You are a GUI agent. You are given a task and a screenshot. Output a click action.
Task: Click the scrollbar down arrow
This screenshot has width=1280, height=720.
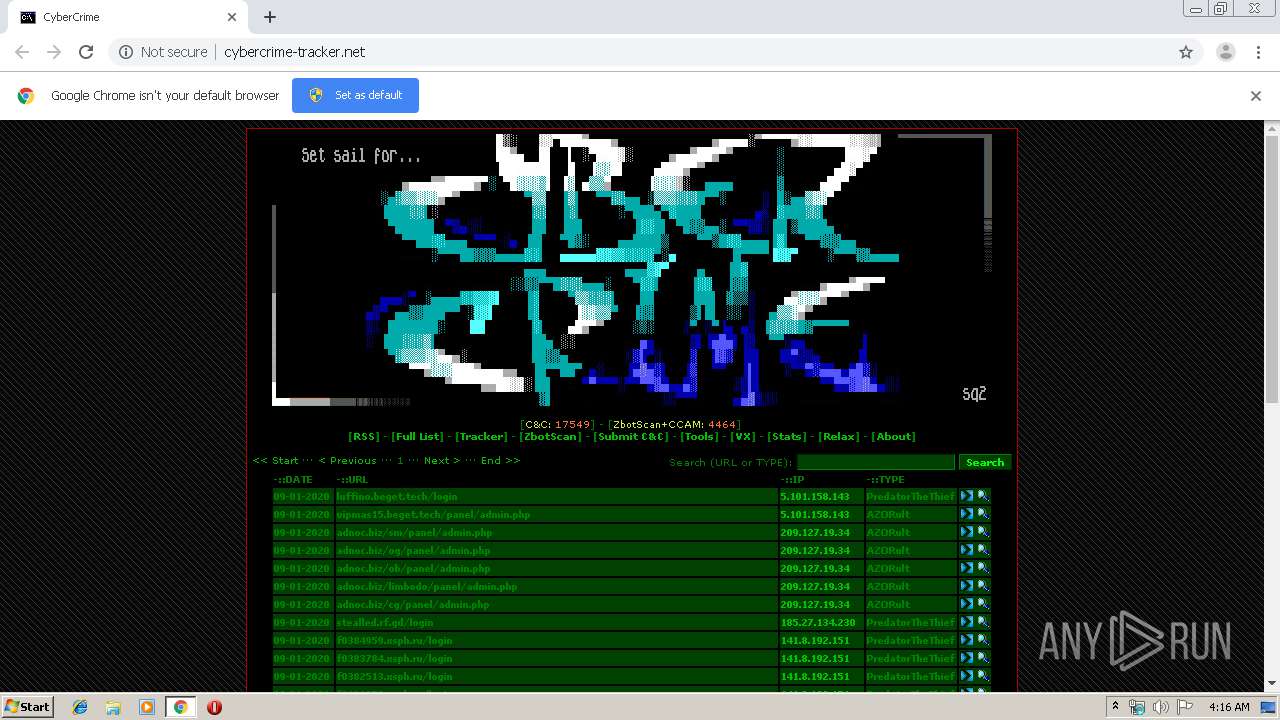click(1272, 684)
